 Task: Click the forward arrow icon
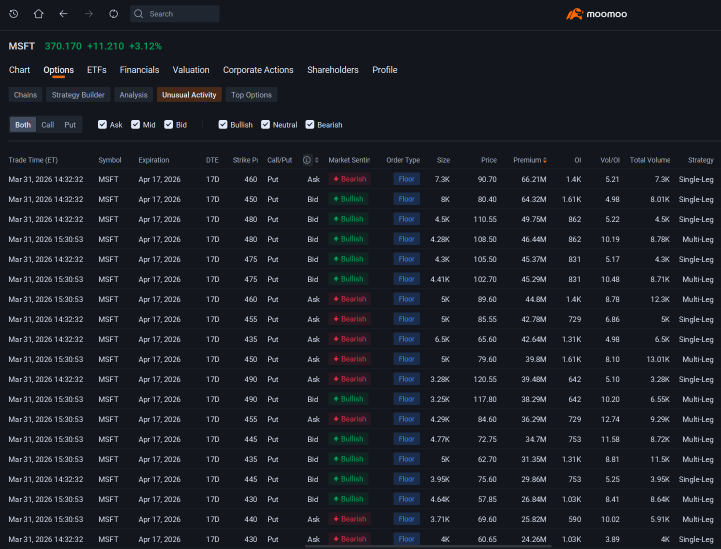(89, 14)
